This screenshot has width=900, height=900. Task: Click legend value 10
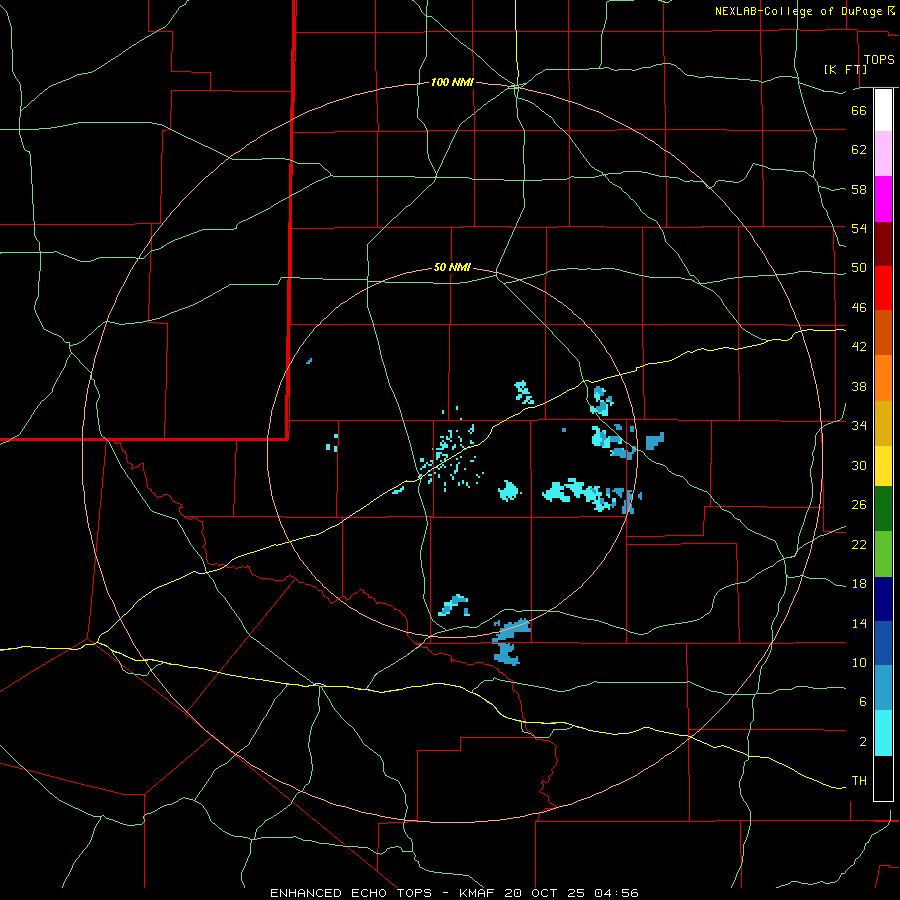[859, 662]
